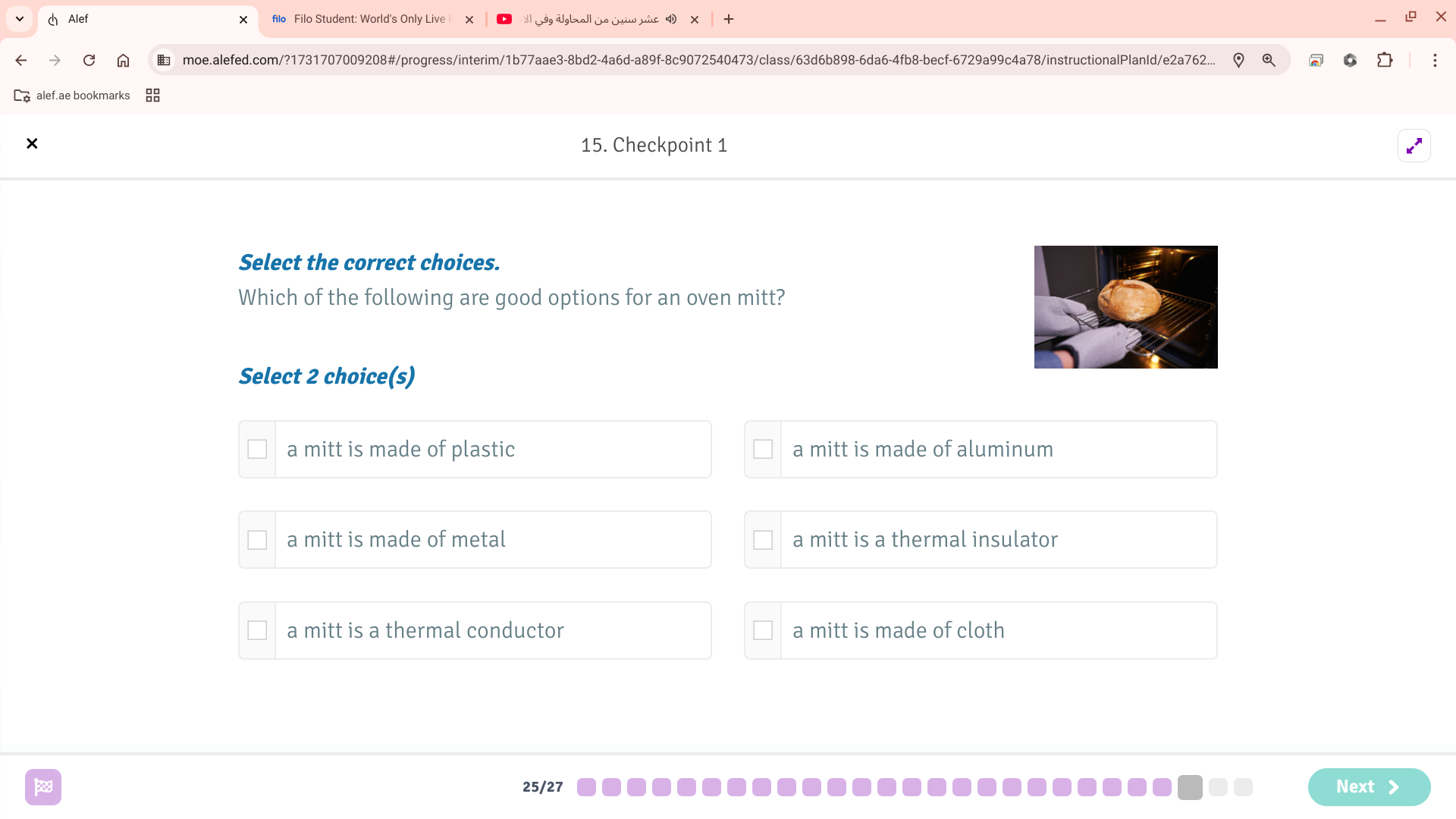Click the zoom magnifier icon in address bar
The height and width of the screenshot is (819, 1456).
pos(1269,60)
